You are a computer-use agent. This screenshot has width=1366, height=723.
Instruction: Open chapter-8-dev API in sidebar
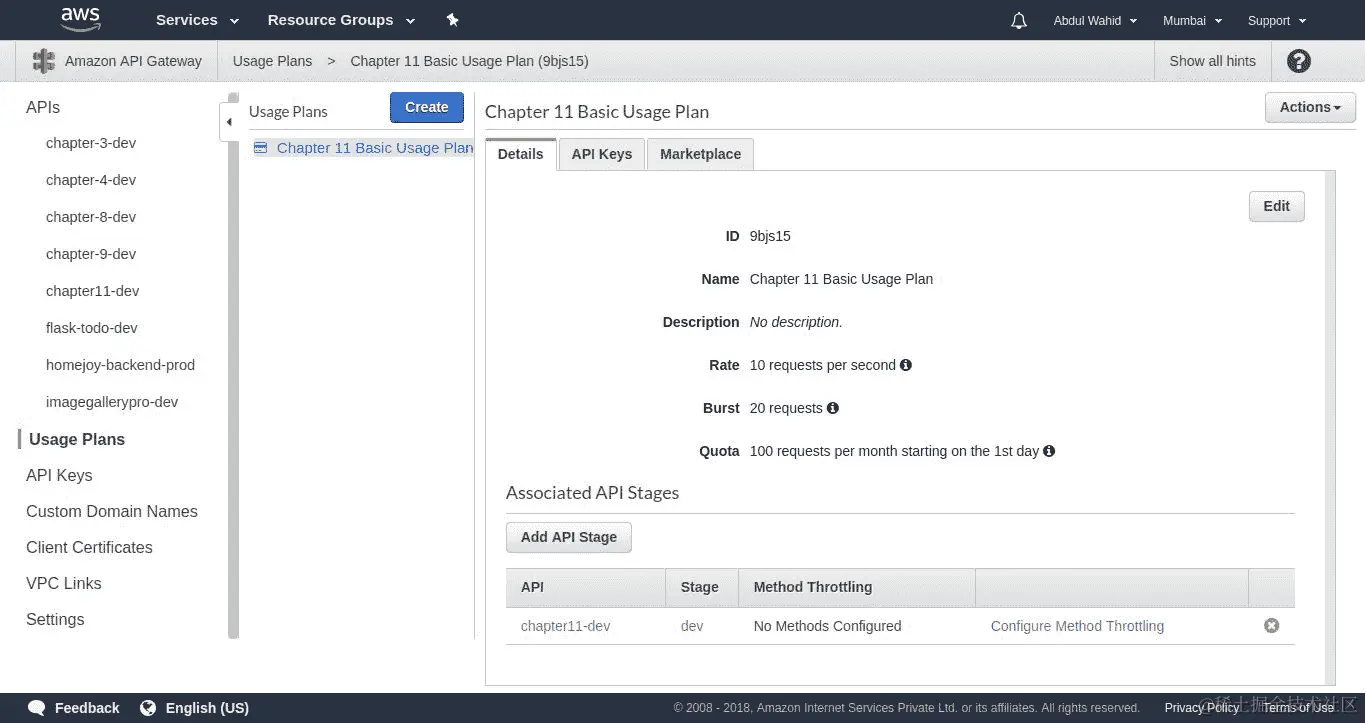91,217
